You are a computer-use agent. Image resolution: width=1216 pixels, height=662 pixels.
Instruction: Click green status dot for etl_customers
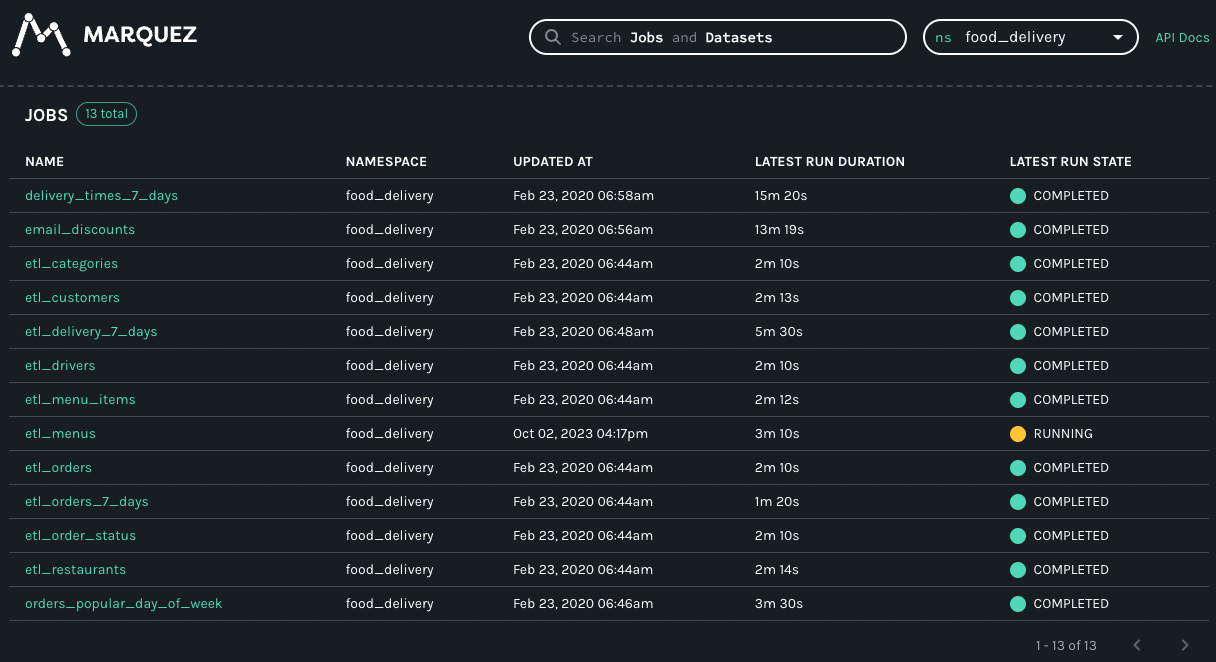pos(1018,298)
